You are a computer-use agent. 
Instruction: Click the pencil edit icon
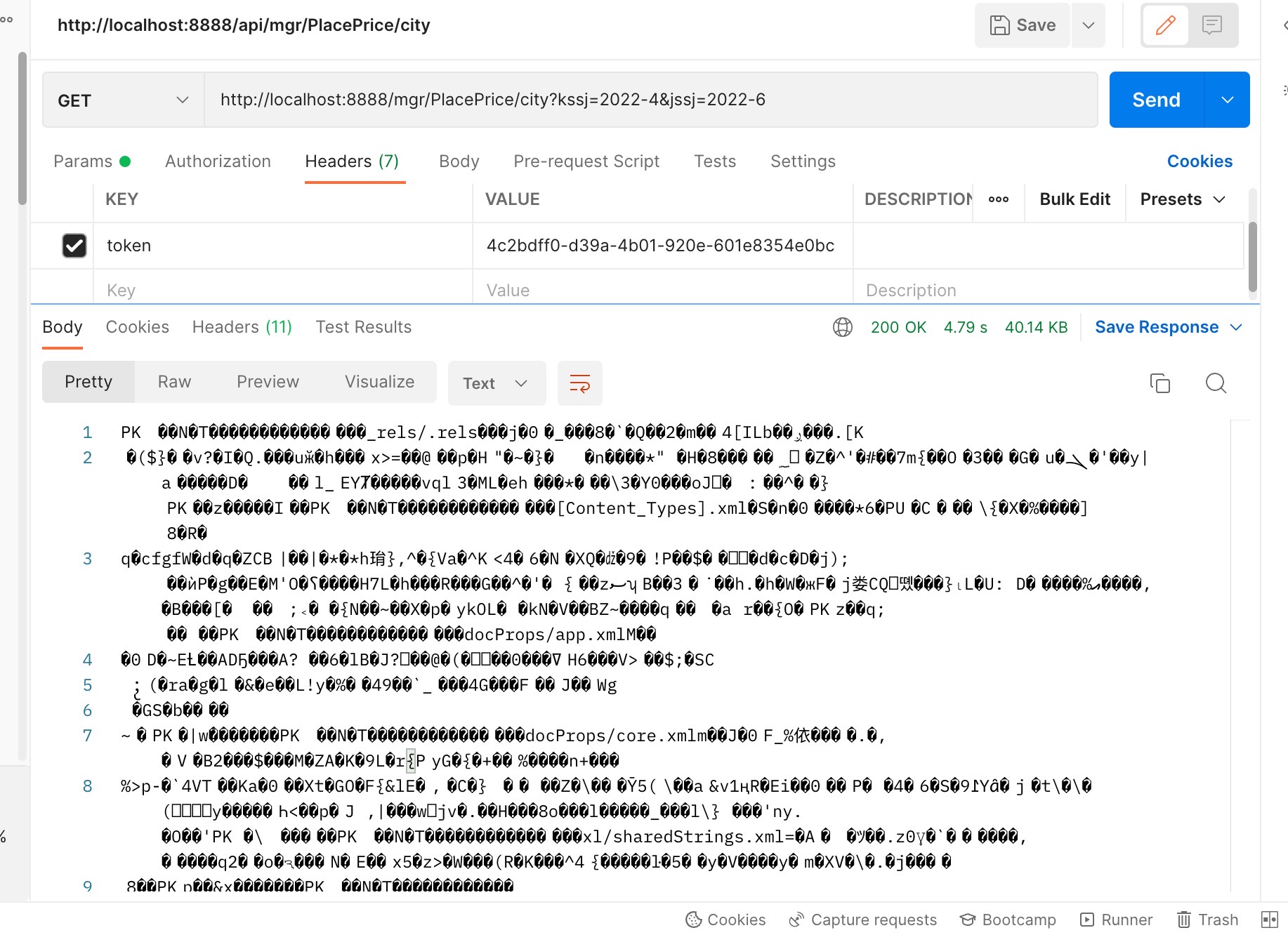click(x=1165, y=25)
